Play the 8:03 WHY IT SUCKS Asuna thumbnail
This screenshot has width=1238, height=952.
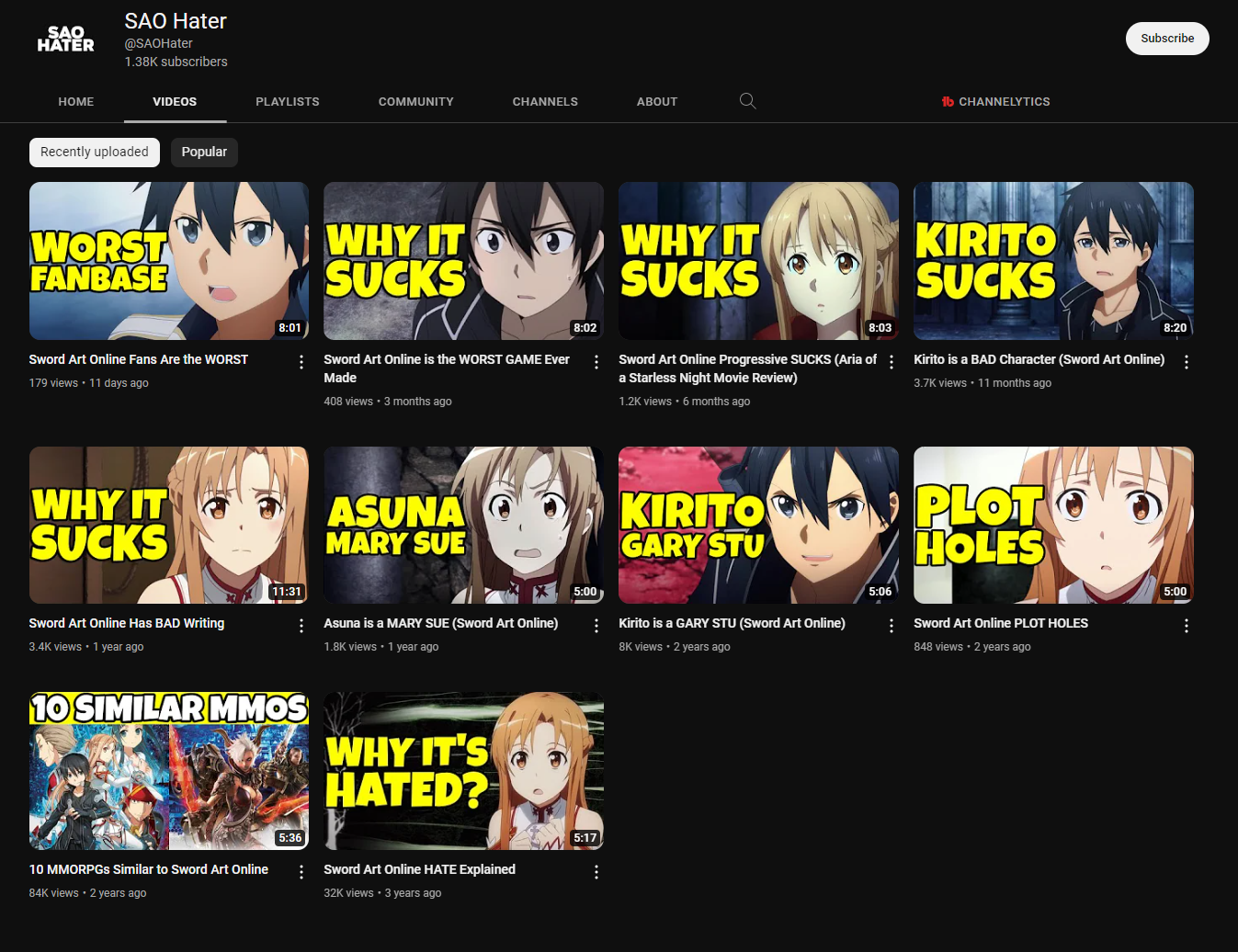pos(759,261)
